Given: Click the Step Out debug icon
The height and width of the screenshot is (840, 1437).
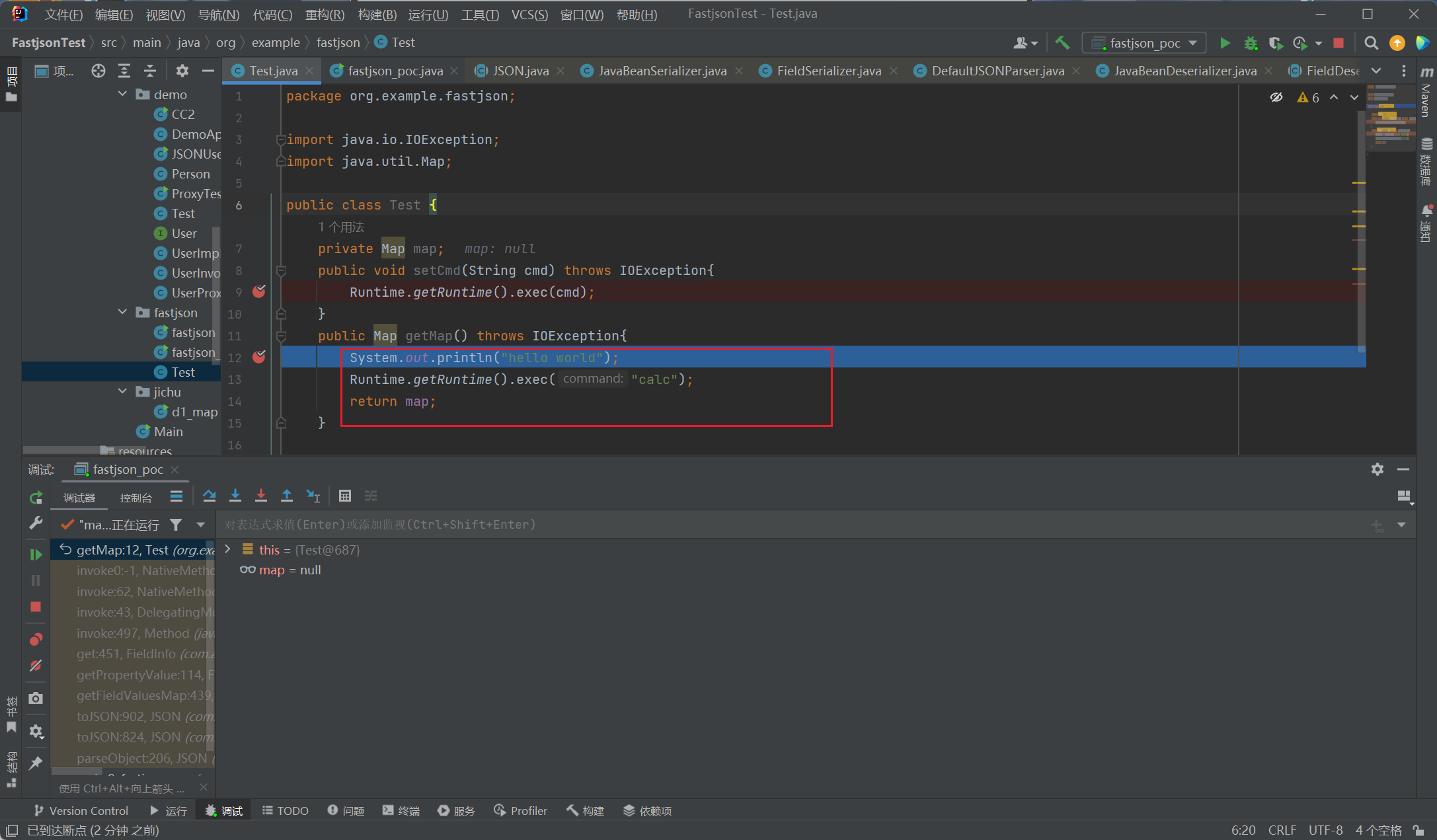Looking at the screenshot, I should pyautogui.click(x=287, y=496).
